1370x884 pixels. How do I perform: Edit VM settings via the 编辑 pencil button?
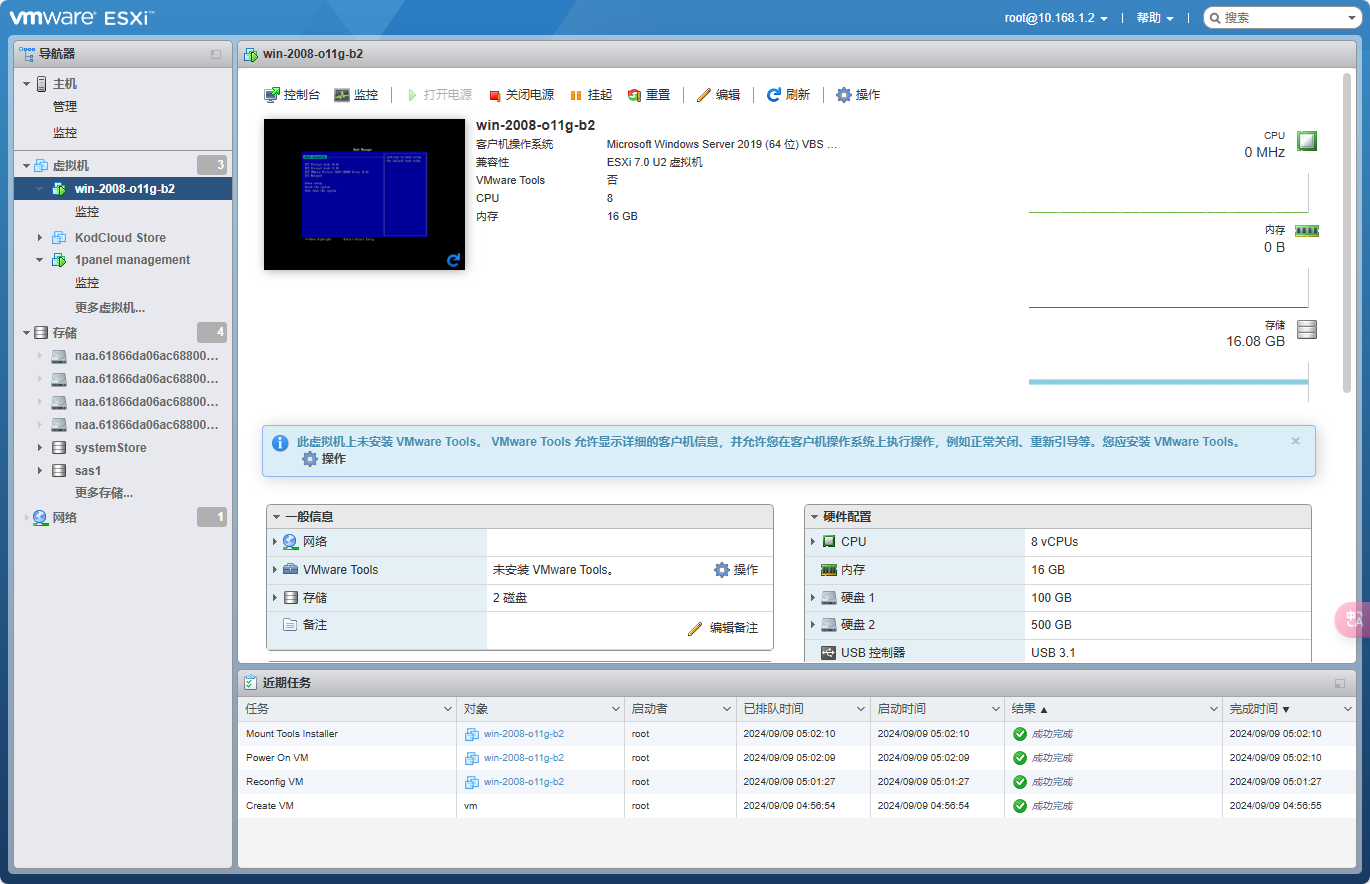pos(719,95)
